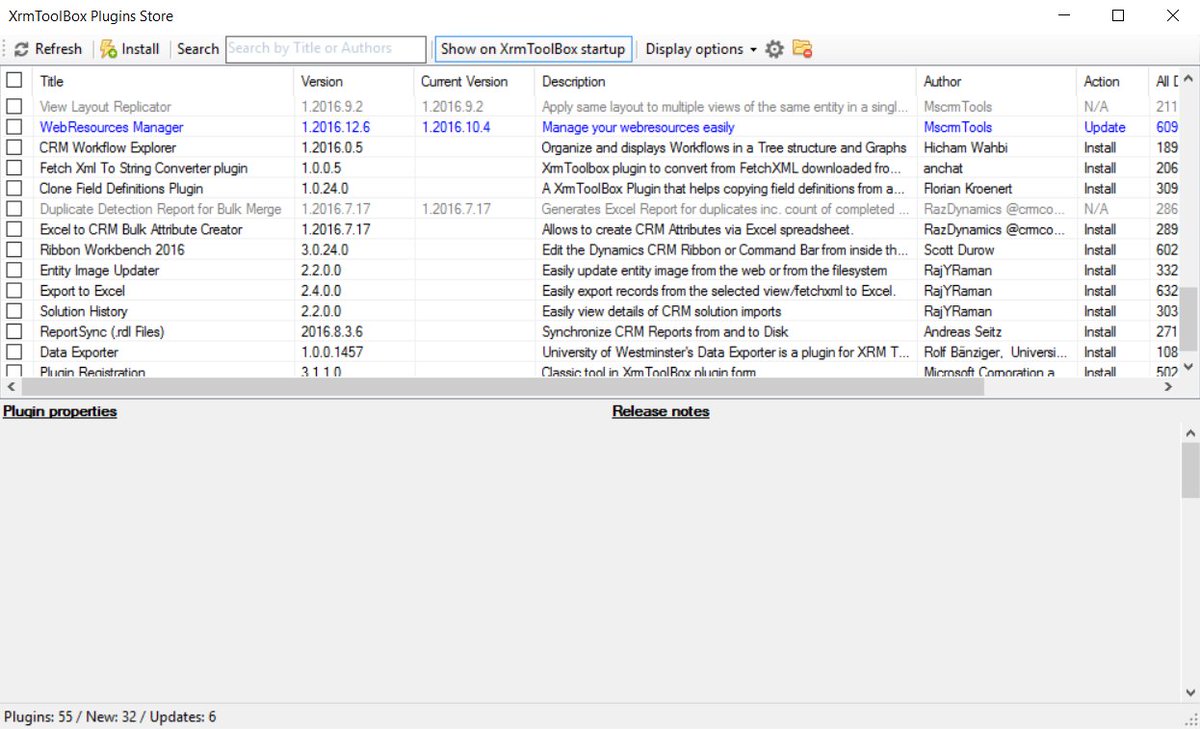Click version 2.4.0.0 cell
Image resolution: width=1200 pixels, height=729 pixels.
coord(321,291)
